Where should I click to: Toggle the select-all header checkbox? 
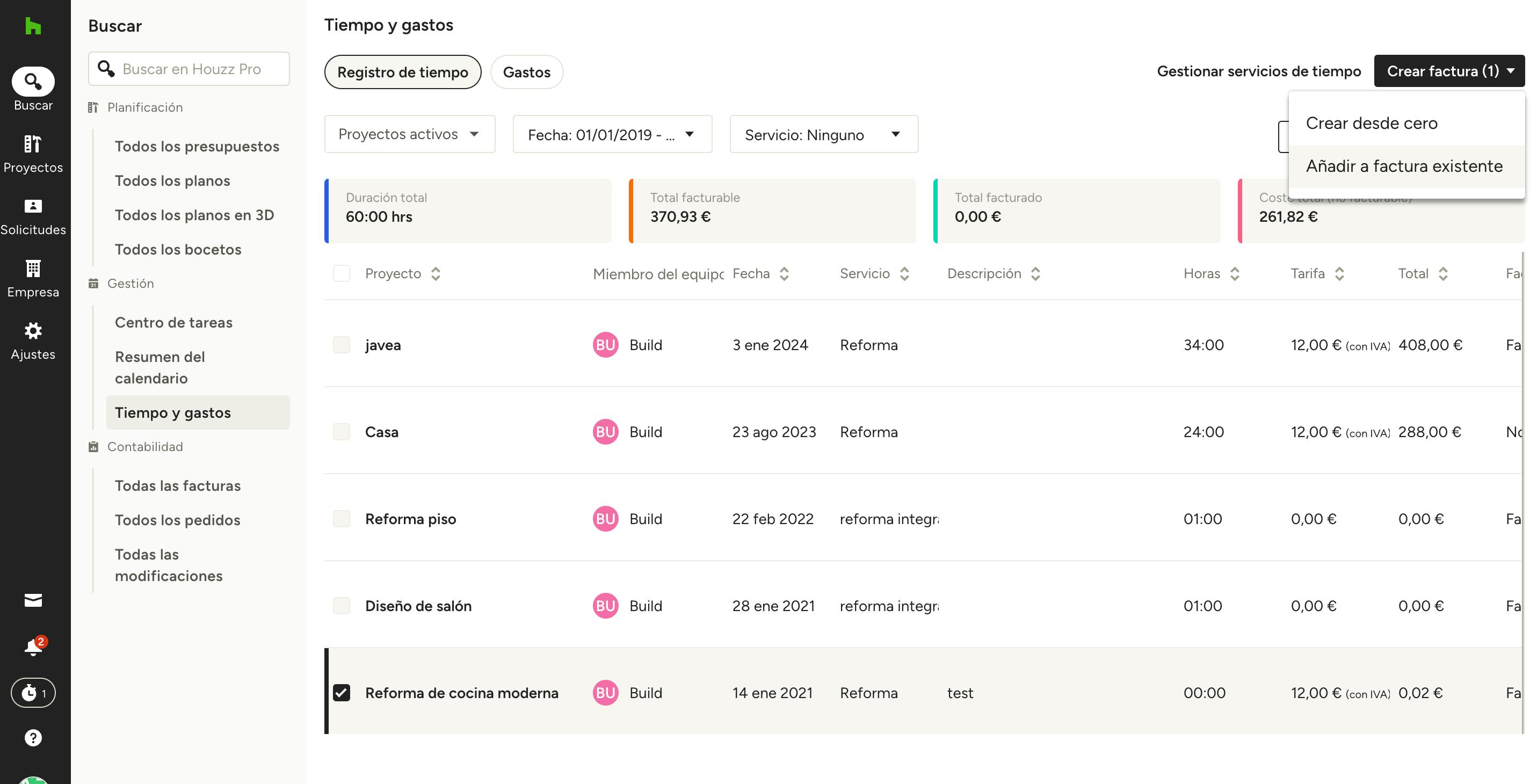(x=342, y=273)
